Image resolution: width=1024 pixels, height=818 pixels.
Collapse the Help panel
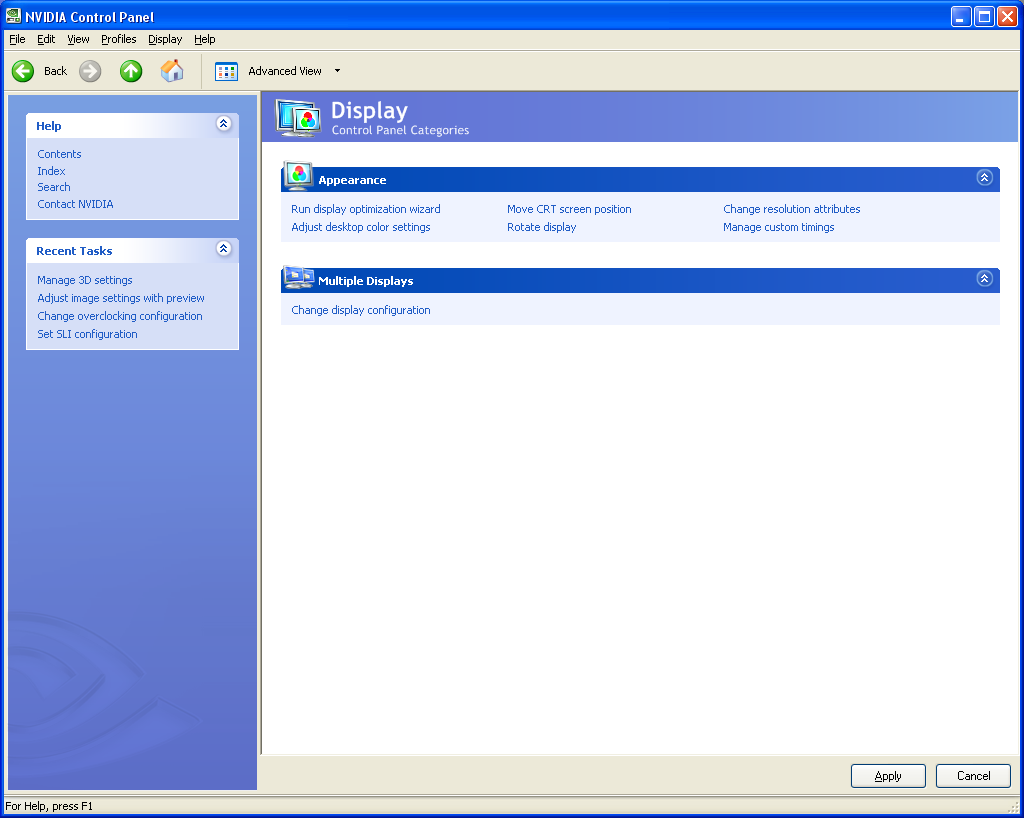(x=223, y=124)
